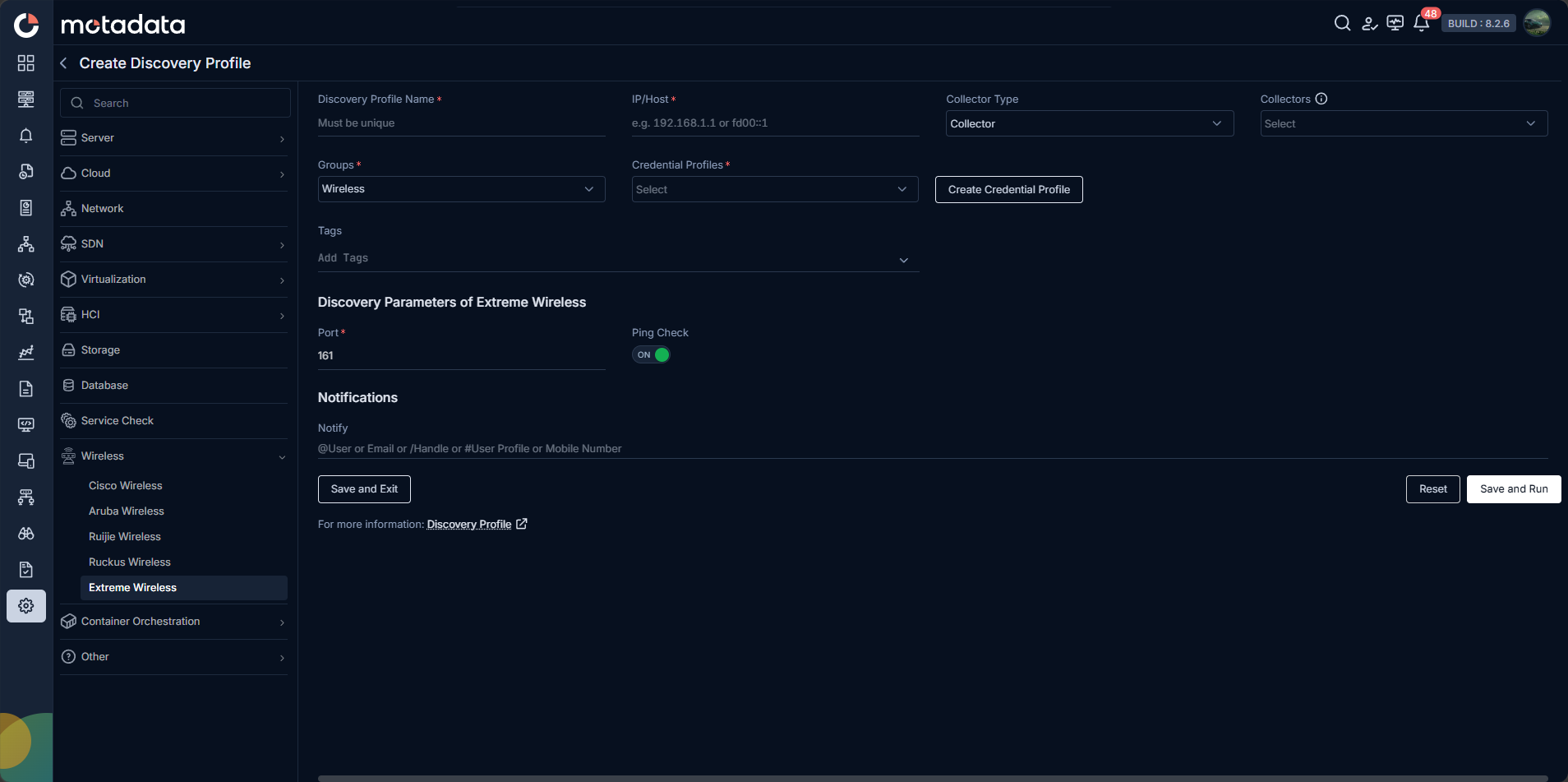Click Create Credential Profile button
Screen dimensions: 1568x782
point(1009,190)
